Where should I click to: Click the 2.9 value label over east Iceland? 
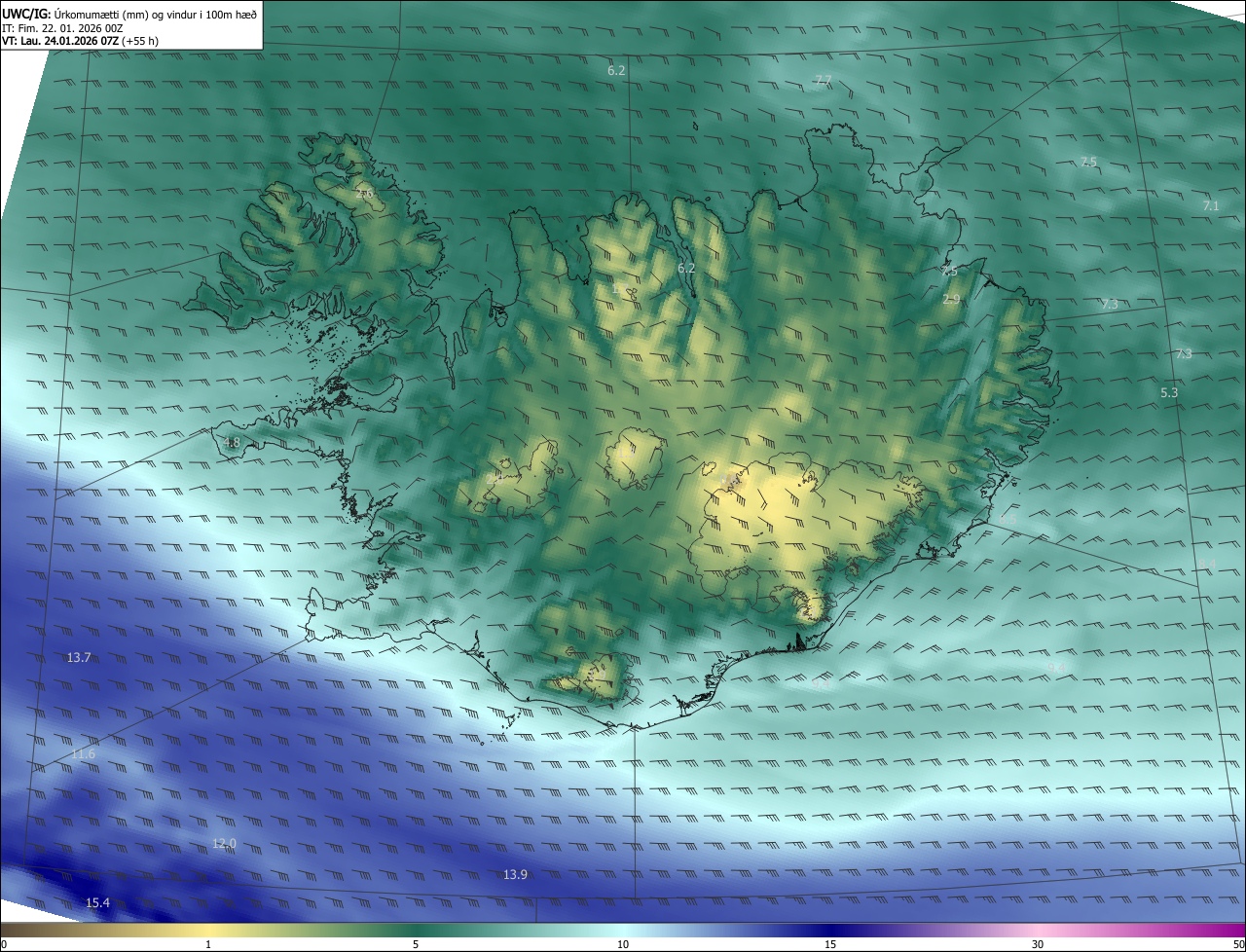click(951, 300)
